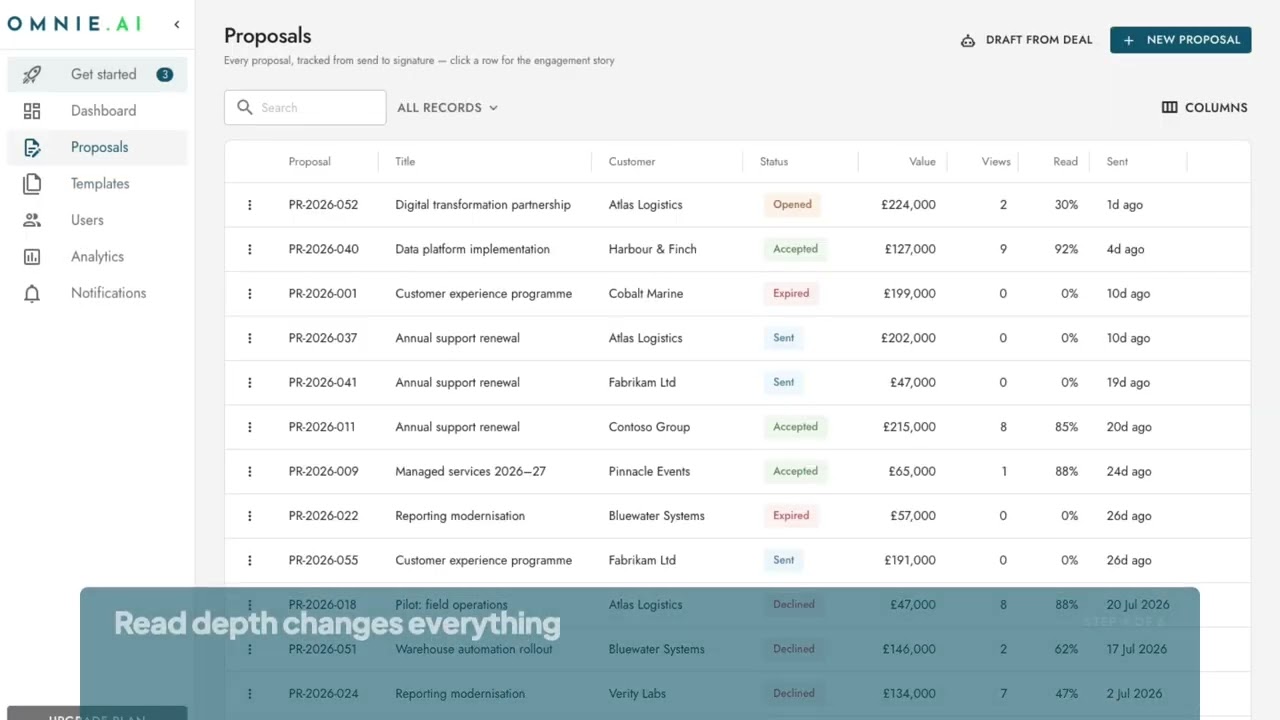Image resolution: width=1280 pixels, height=720 pixels.
Task: Click Harbour & Finch customer cell
Action: point(652,249)
